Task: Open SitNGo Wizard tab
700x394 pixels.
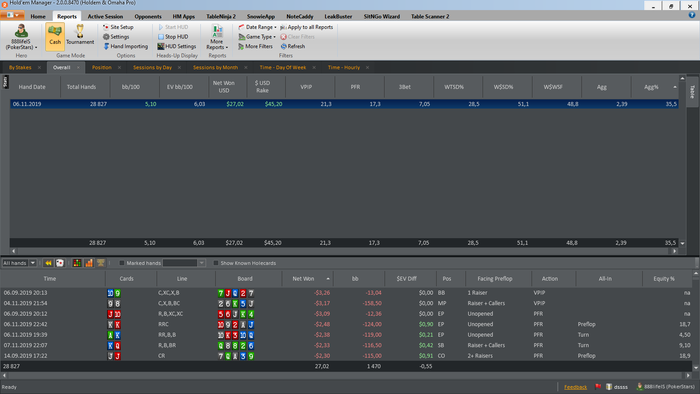Action: (x=382, y=17)
